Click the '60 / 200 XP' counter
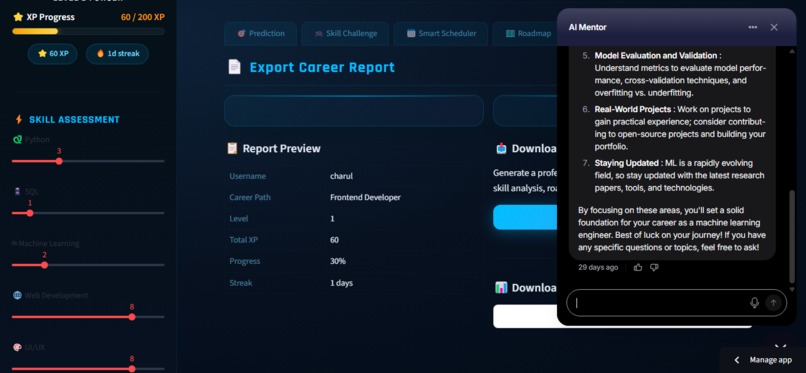The width and height of the screenshot is (806, 373). [x=143, y=17]
